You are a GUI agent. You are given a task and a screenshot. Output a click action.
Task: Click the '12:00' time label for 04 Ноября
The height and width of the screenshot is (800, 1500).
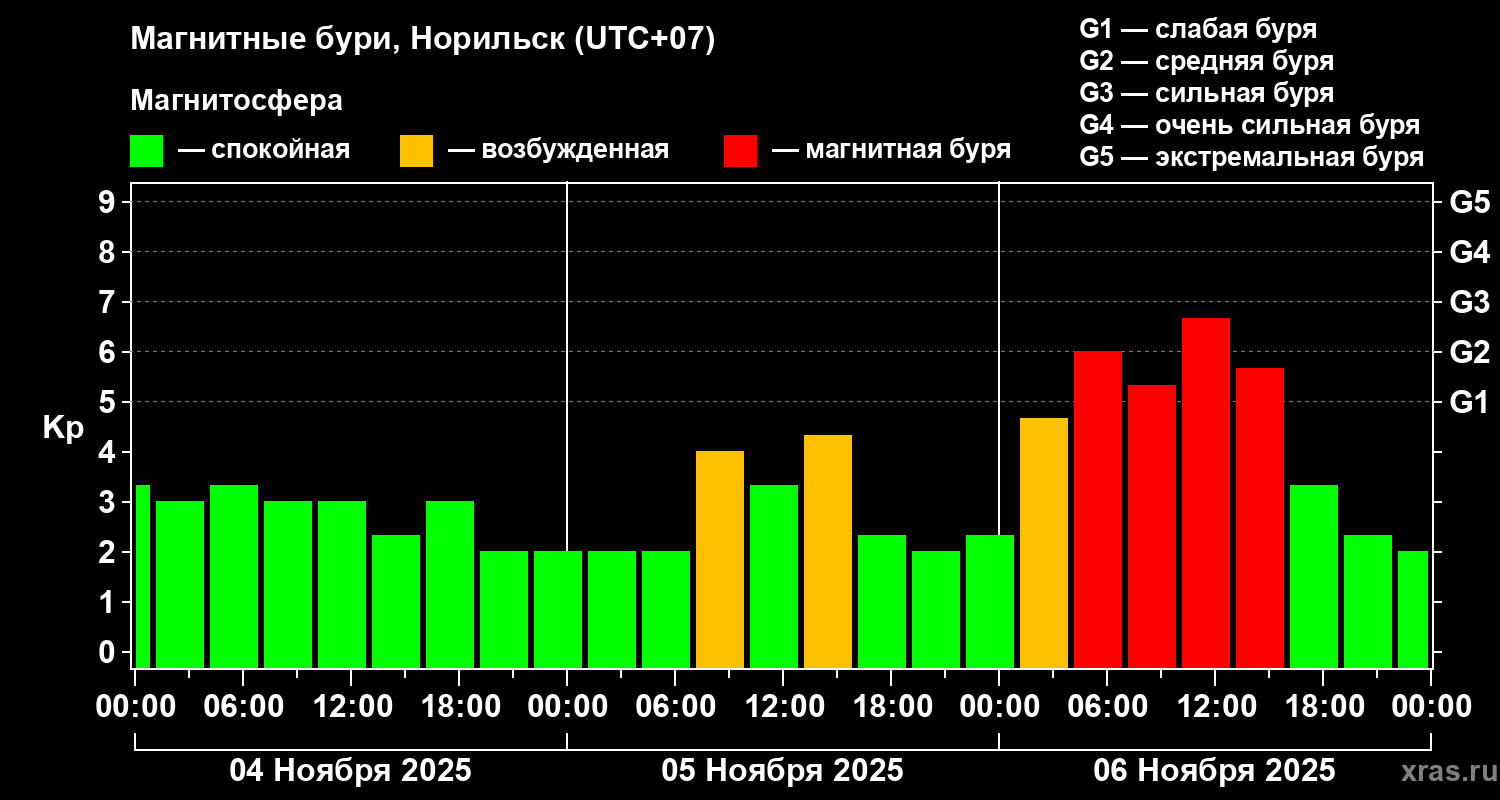351,706
